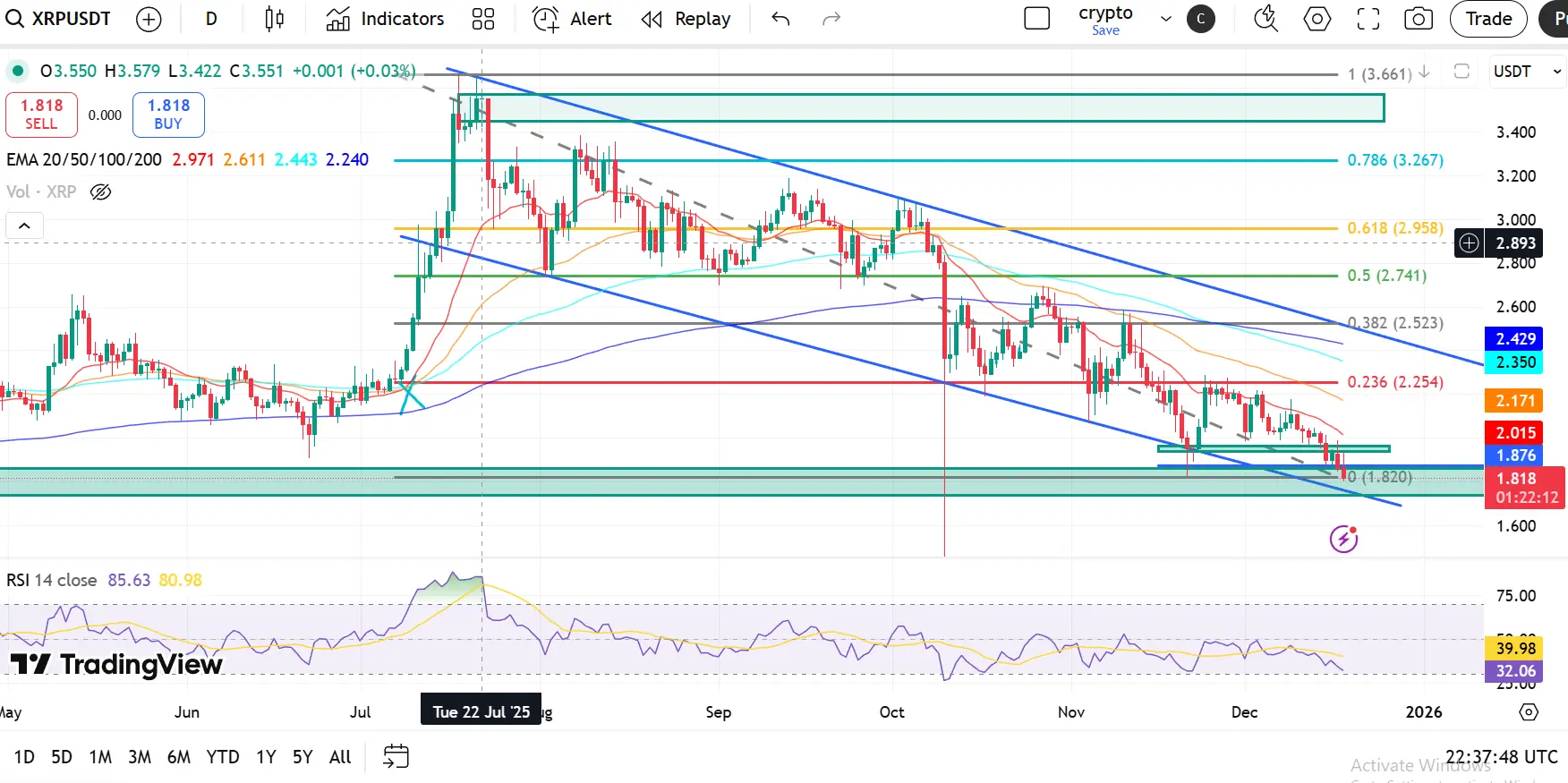
Task: Open the time axis settings gear icon
Action: 1529,712
